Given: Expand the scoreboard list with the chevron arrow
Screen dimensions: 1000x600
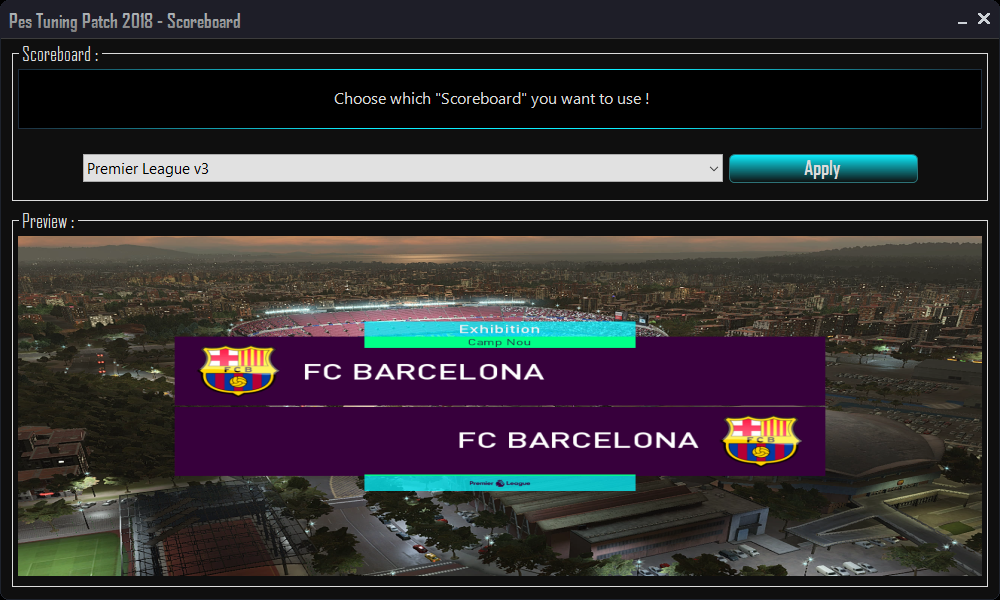Looking at the screenshot, I should 713,169.
